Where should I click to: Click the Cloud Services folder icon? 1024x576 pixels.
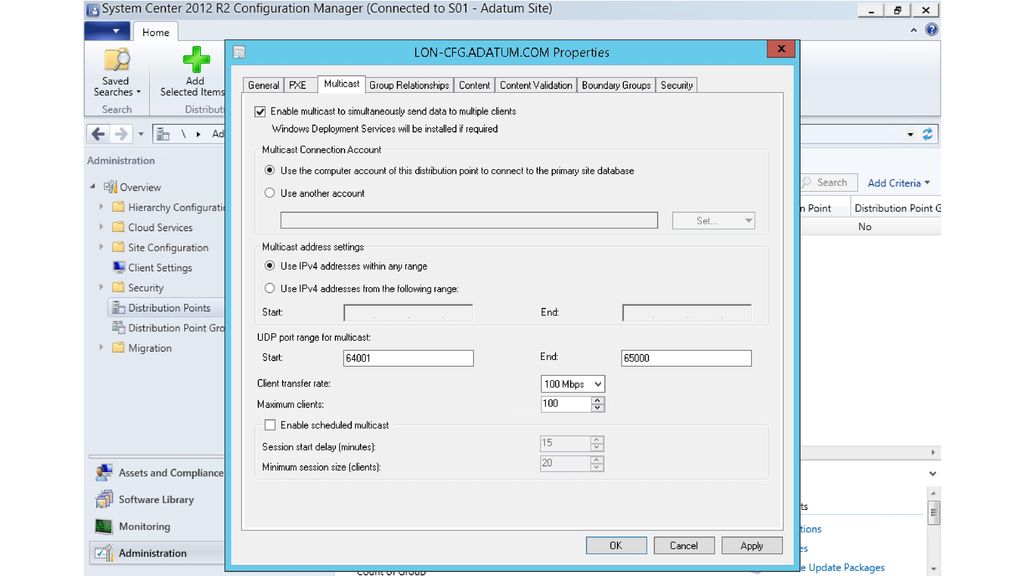click(x=118, y=227)
